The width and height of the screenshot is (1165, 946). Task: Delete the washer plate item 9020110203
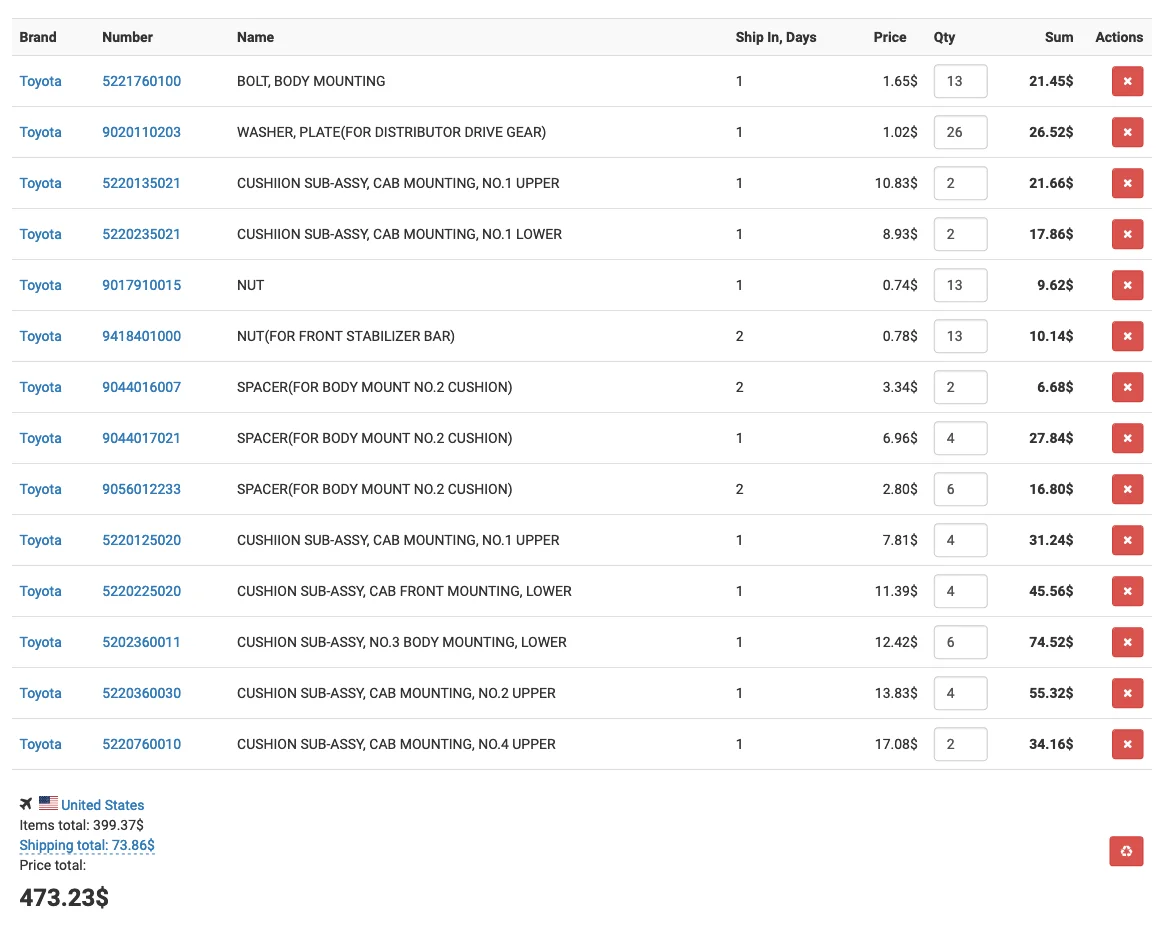click(x=1127, y=132)
